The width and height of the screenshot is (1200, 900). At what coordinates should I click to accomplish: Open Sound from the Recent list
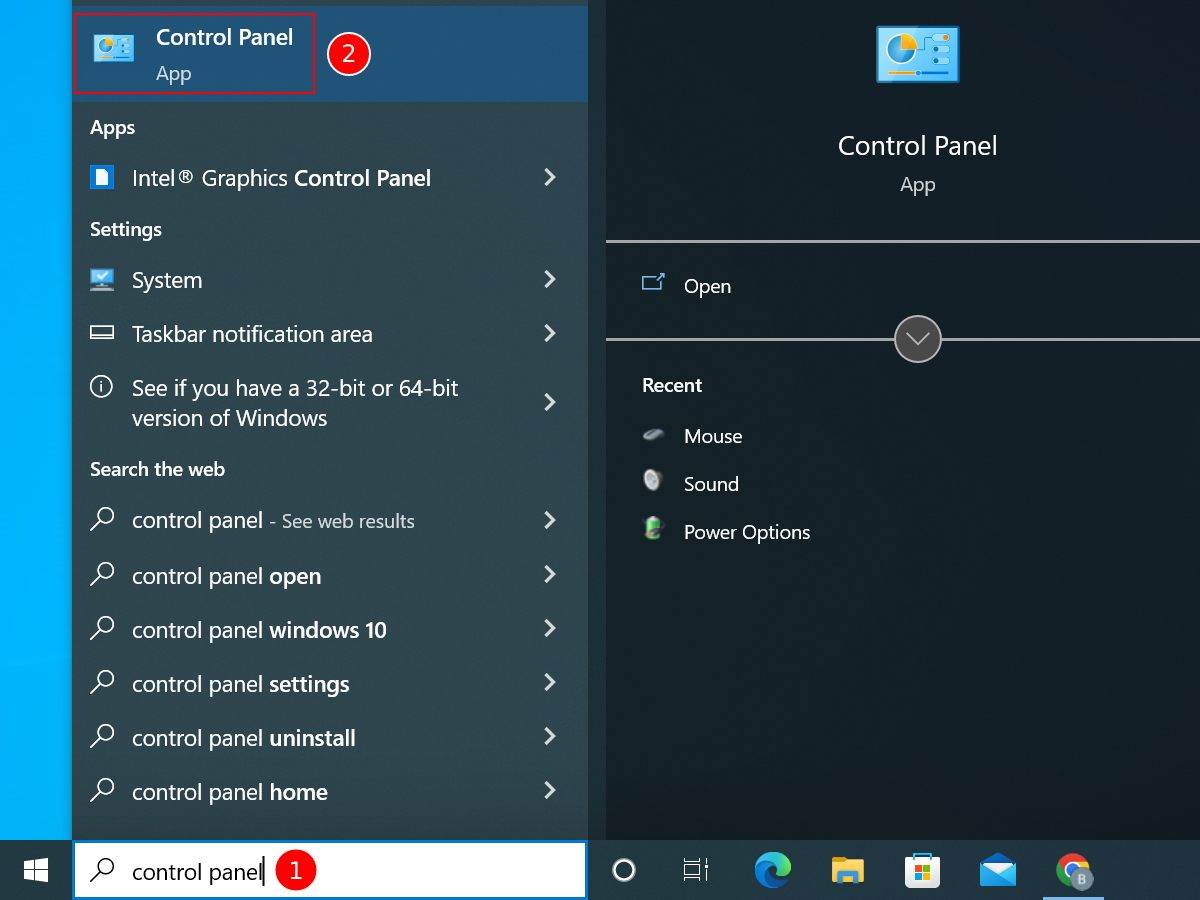click(x=710, y=484)
